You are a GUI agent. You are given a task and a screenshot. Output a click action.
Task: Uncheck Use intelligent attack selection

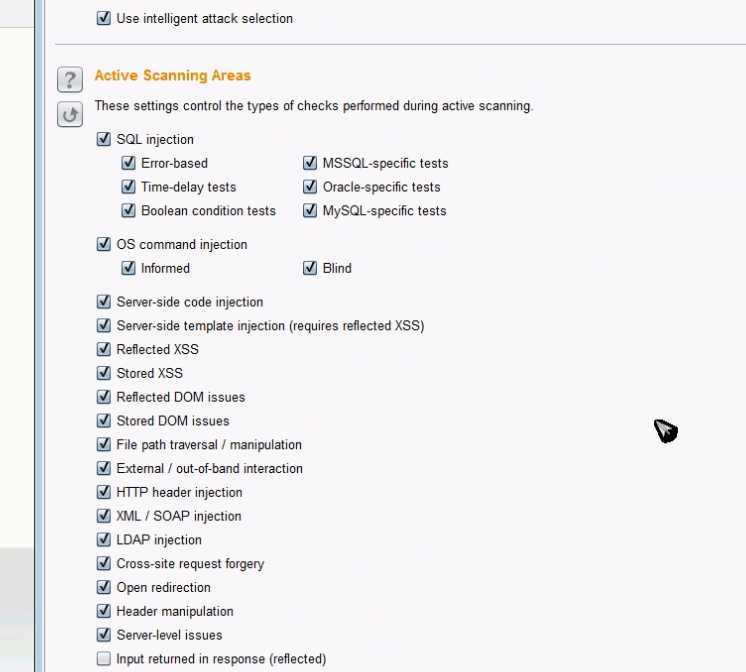104,18
